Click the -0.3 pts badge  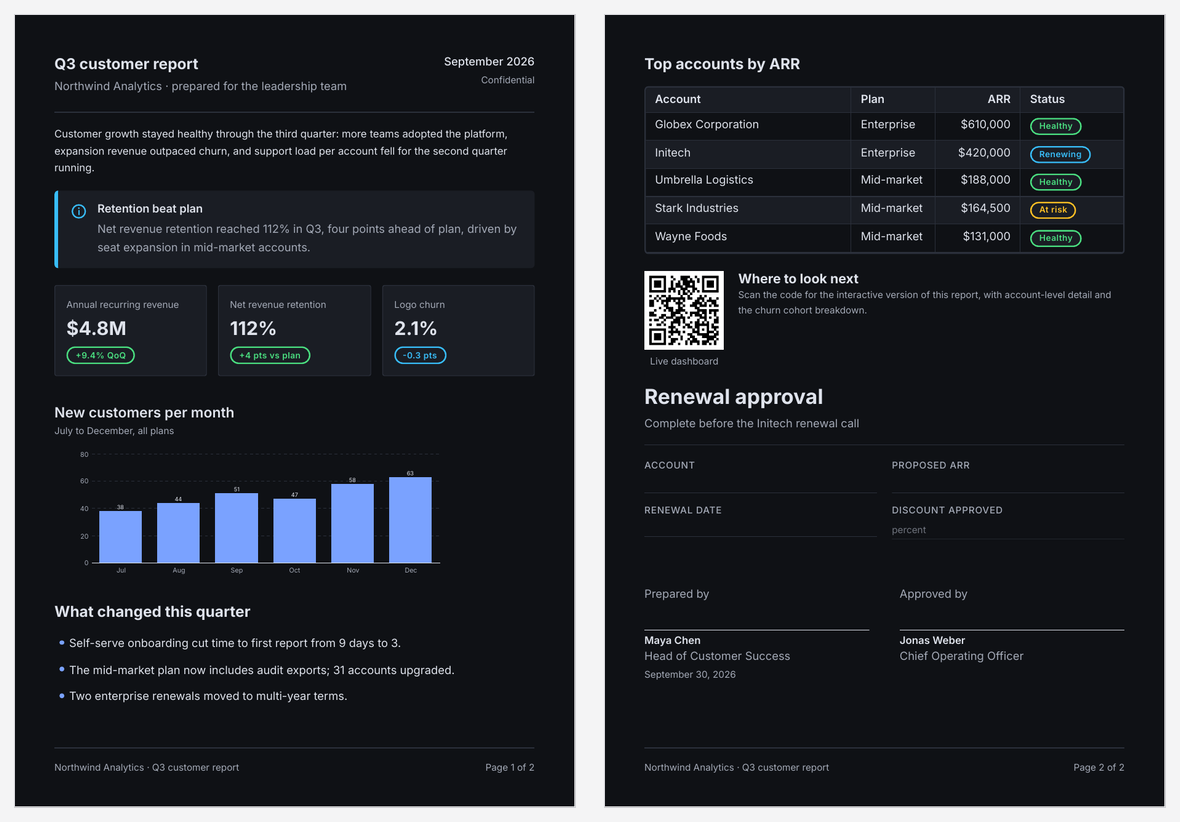420,355
